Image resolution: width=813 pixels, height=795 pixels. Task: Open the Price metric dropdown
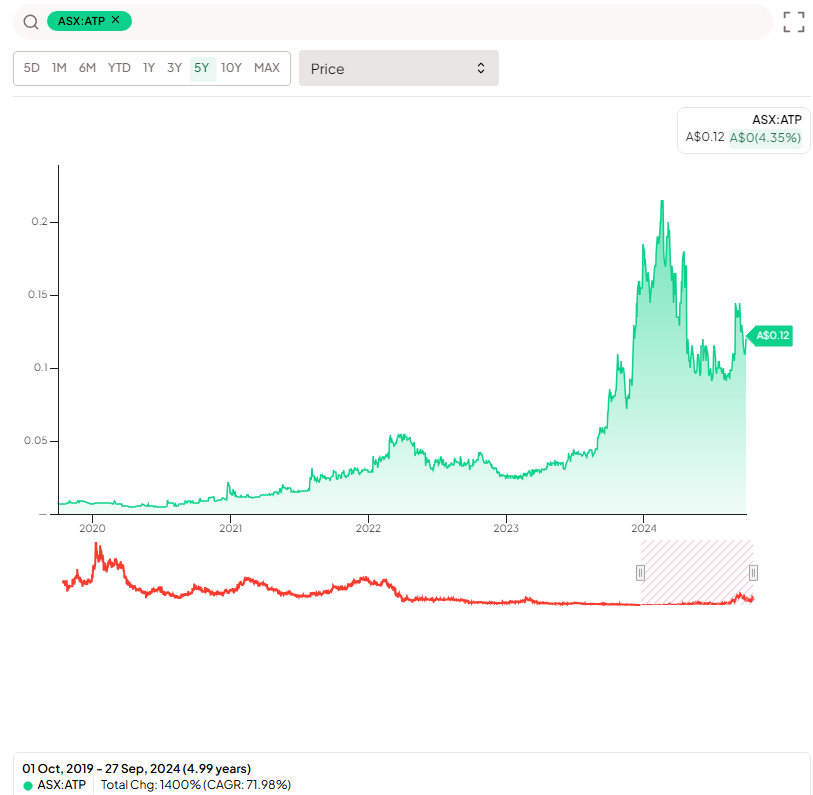pyautogui.click(x=398, y=68)
